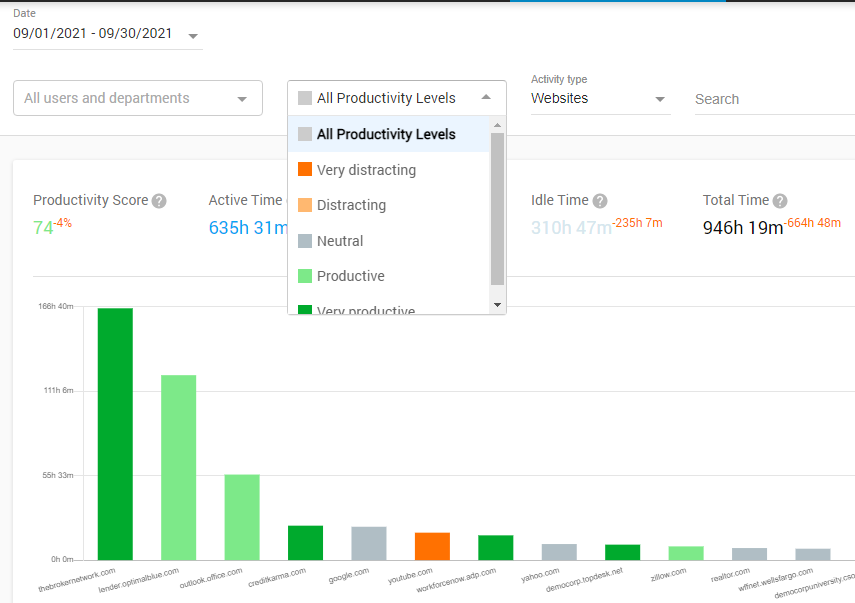Click the thebrokernetwork.com bar in chart
Screen dimensions: 855x603
[x=115, y=434]
